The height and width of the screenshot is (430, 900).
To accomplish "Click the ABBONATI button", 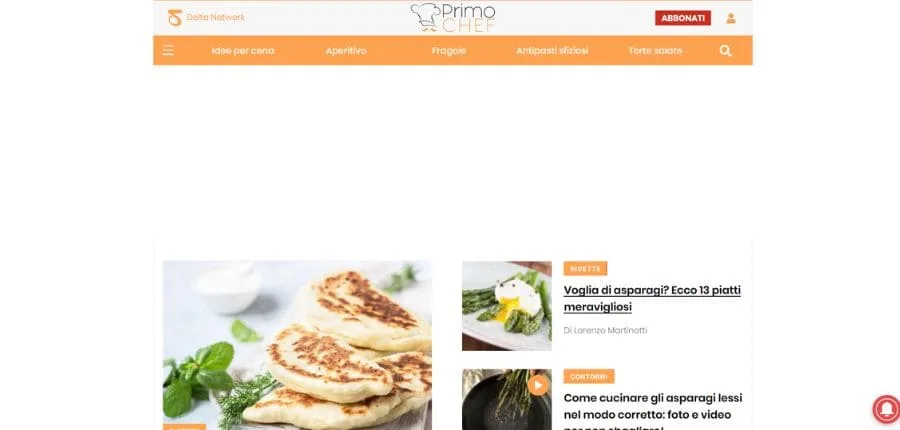I will pyautogui.click(x=683, y=18).
